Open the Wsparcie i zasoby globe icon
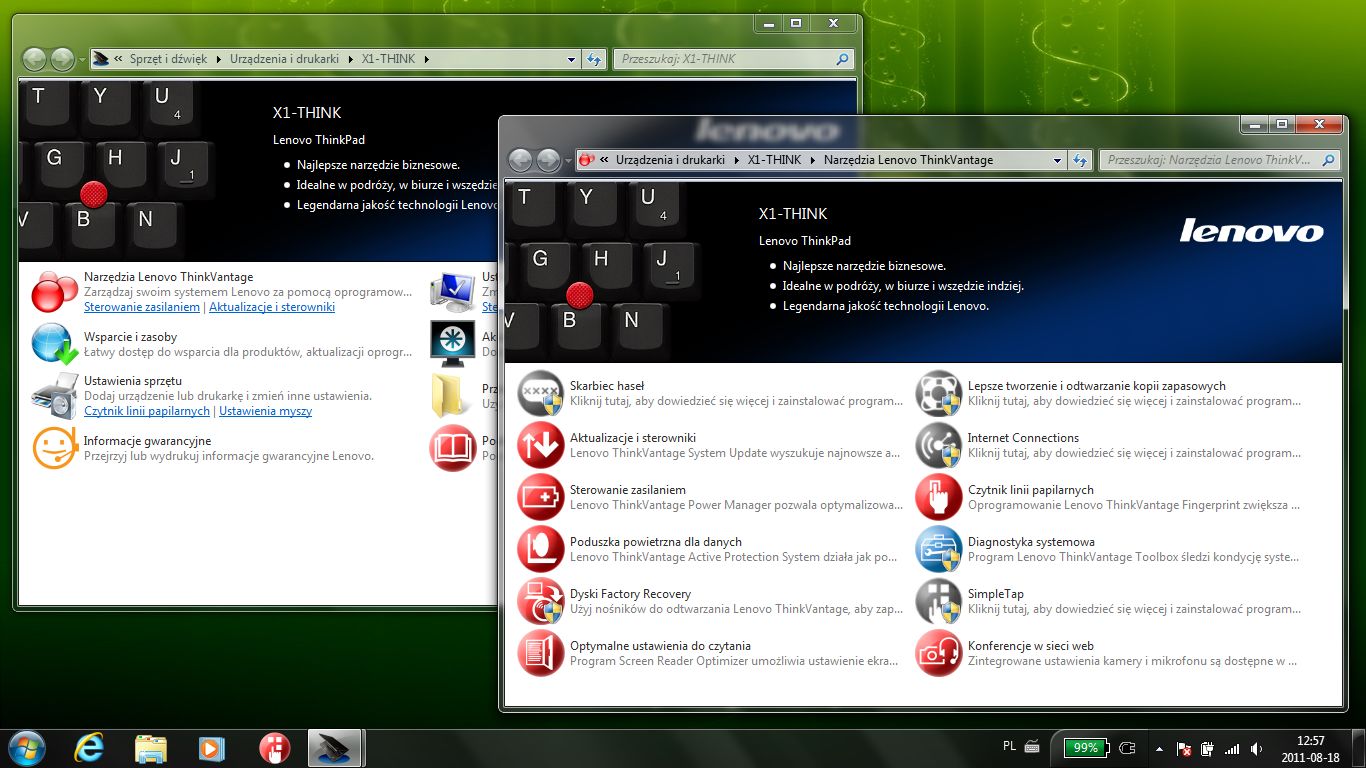Screen dimensions: 1366x768 point(54,344)
